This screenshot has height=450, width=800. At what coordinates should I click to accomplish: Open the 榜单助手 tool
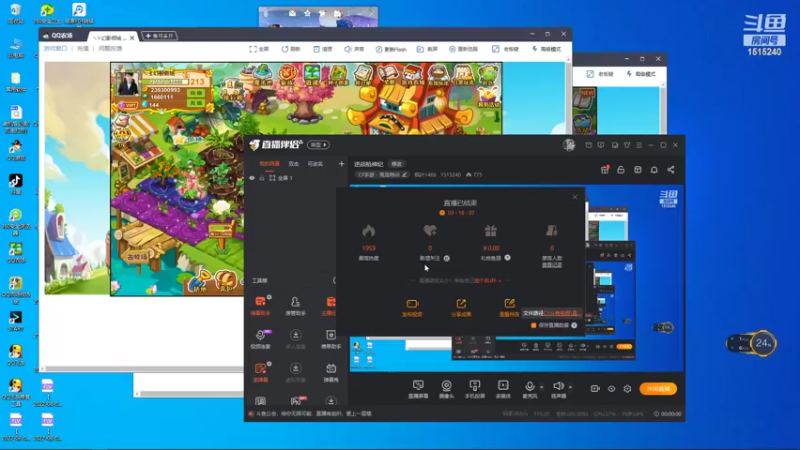[x=331, y=339]
